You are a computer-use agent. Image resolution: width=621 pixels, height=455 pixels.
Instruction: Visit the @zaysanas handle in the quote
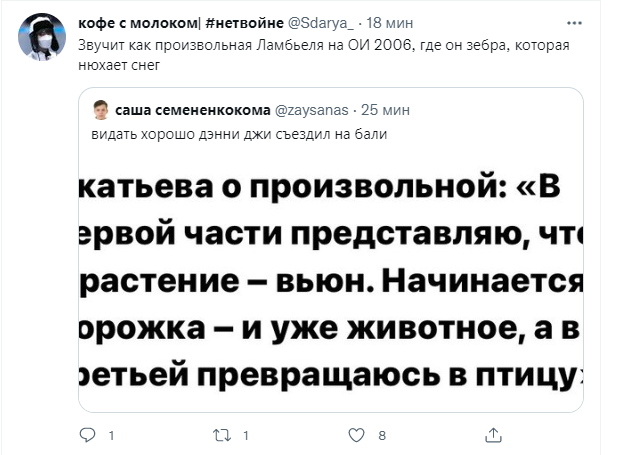[300, 109]
